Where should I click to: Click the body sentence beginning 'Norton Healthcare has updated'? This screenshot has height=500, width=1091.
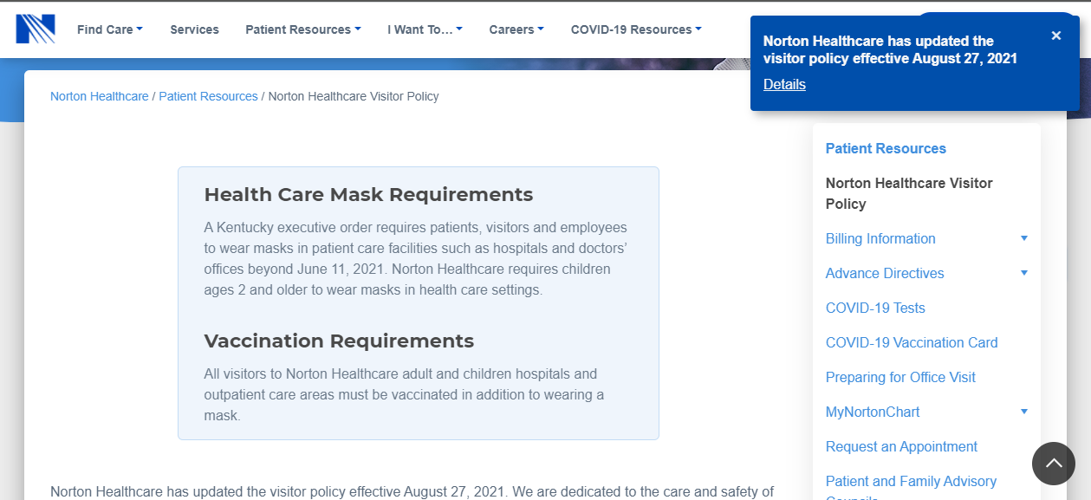[412, 492]
